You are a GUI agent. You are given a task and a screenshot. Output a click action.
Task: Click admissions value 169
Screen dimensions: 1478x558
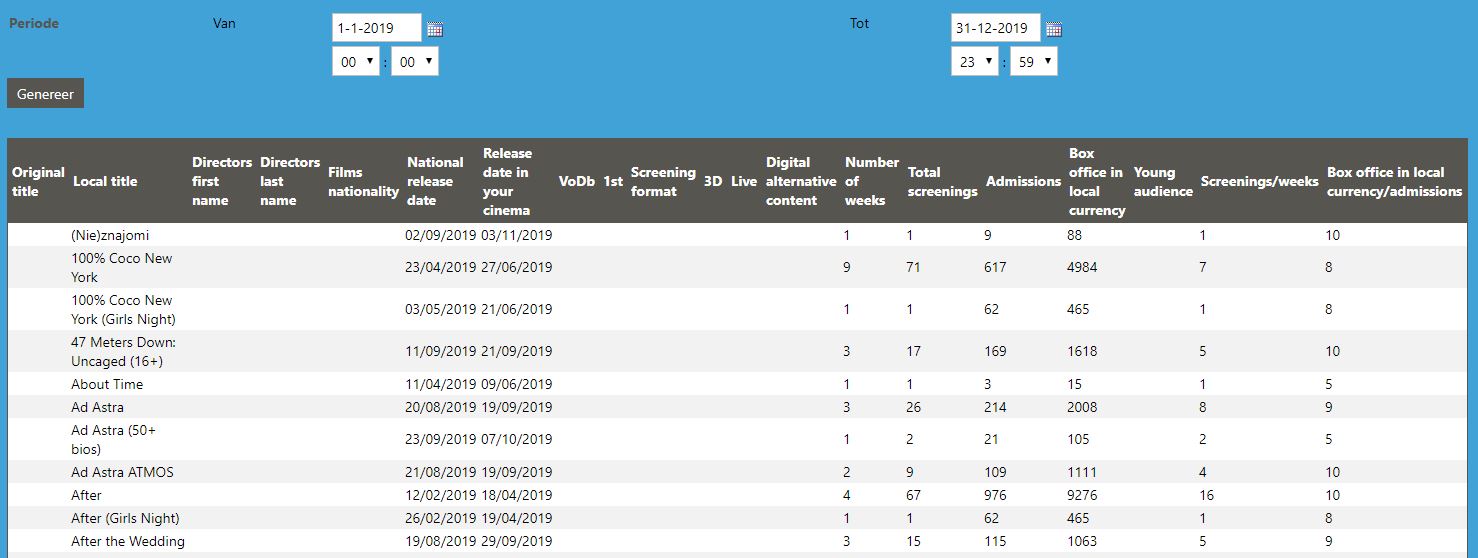coord(995,352)
